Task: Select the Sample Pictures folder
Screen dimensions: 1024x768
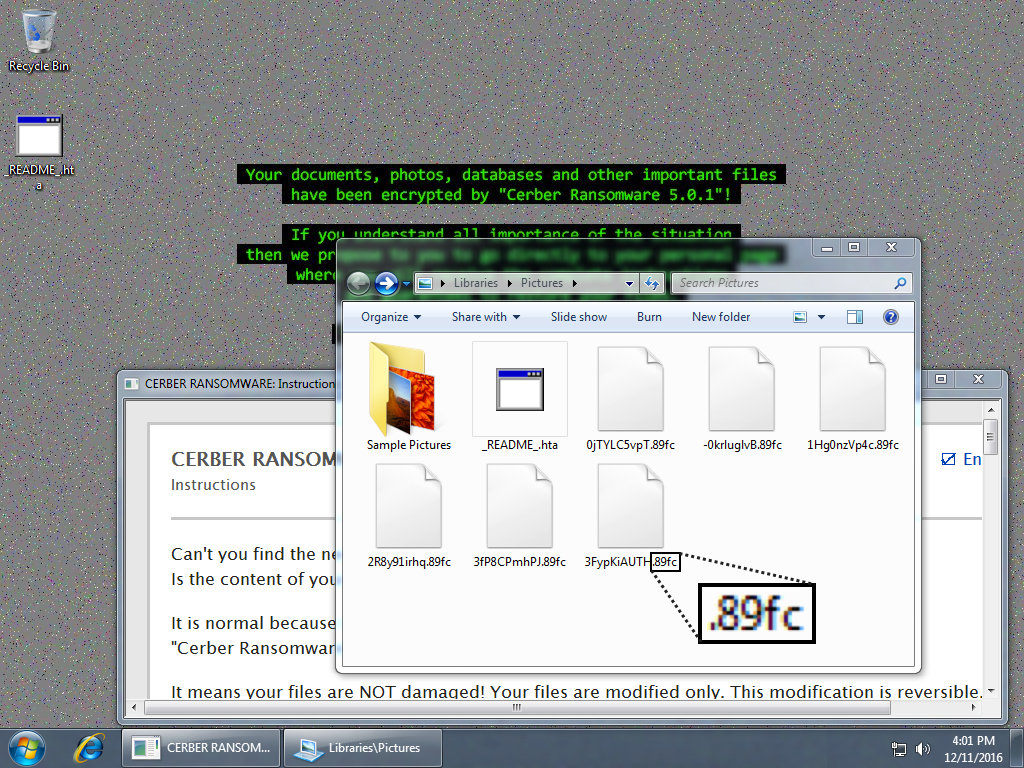Action: (409, 397)
